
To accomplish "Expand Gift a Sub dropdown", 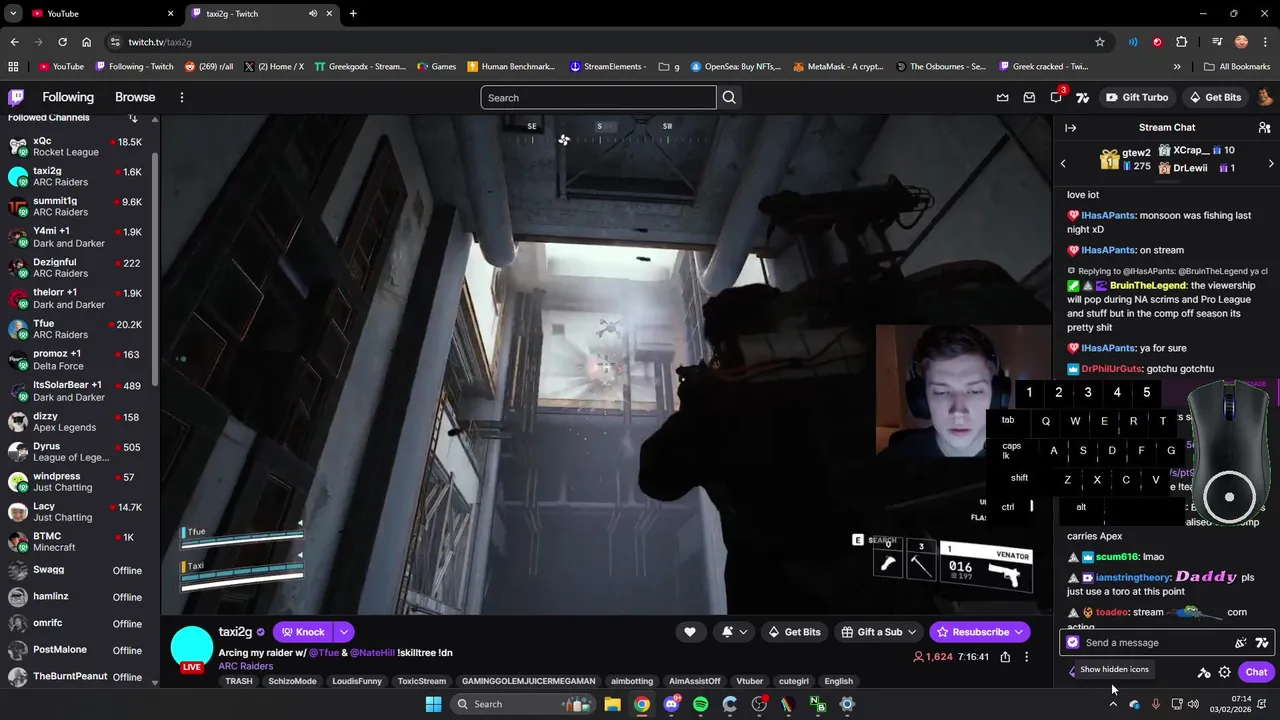I will tap(912, 632).
